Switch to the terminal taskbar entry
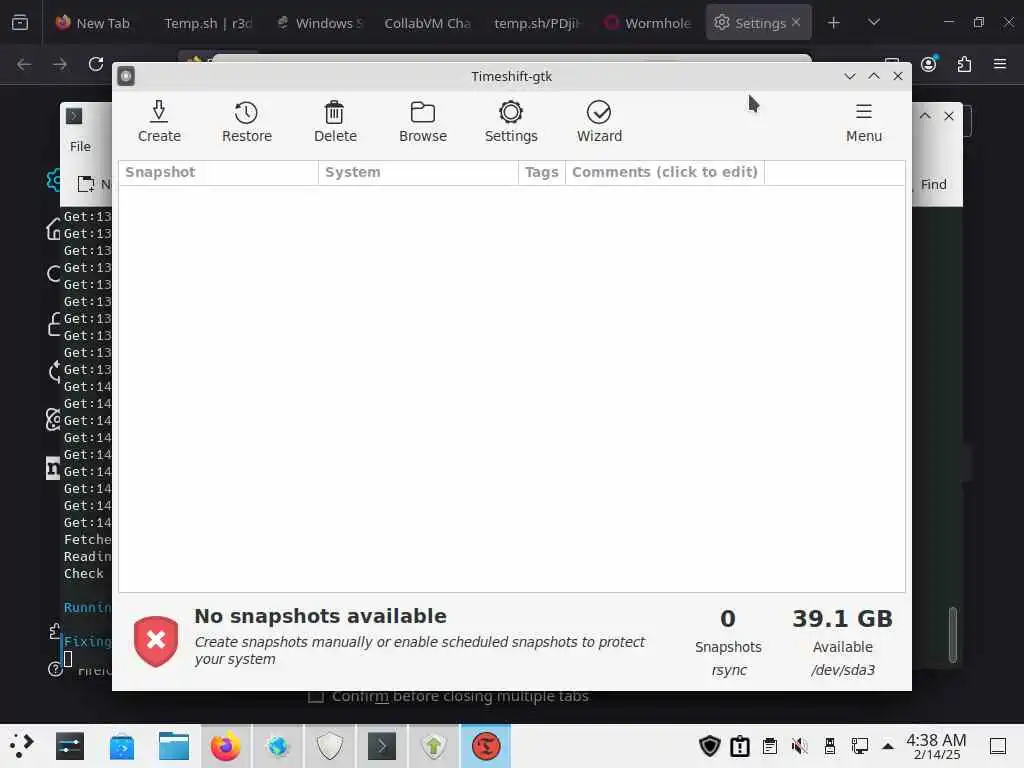 click(x=381, y=746)
